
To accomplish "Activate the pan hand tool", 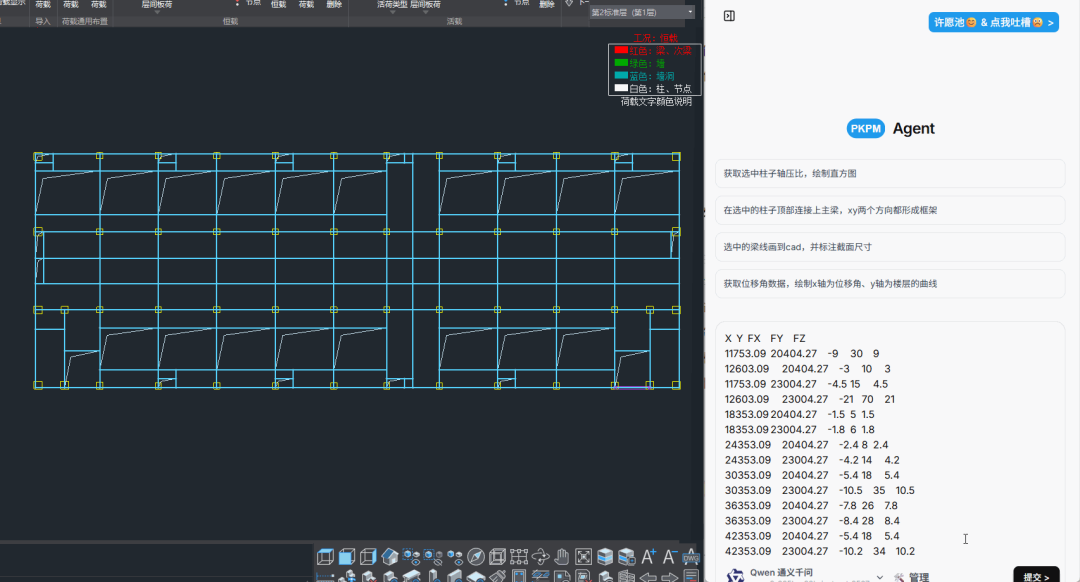I will click(x=562, y=557).
